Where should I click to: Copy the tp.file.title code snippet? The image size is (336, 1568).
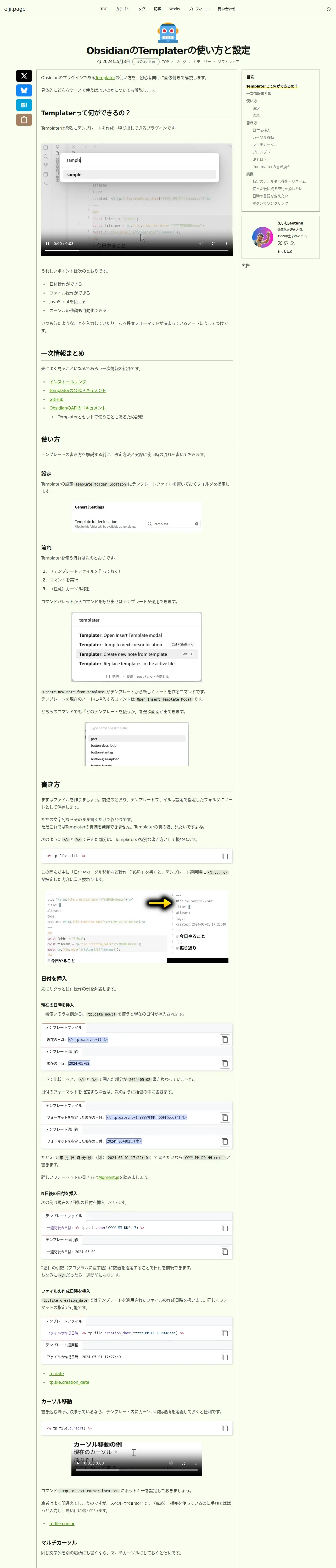(x=225, y=856)
